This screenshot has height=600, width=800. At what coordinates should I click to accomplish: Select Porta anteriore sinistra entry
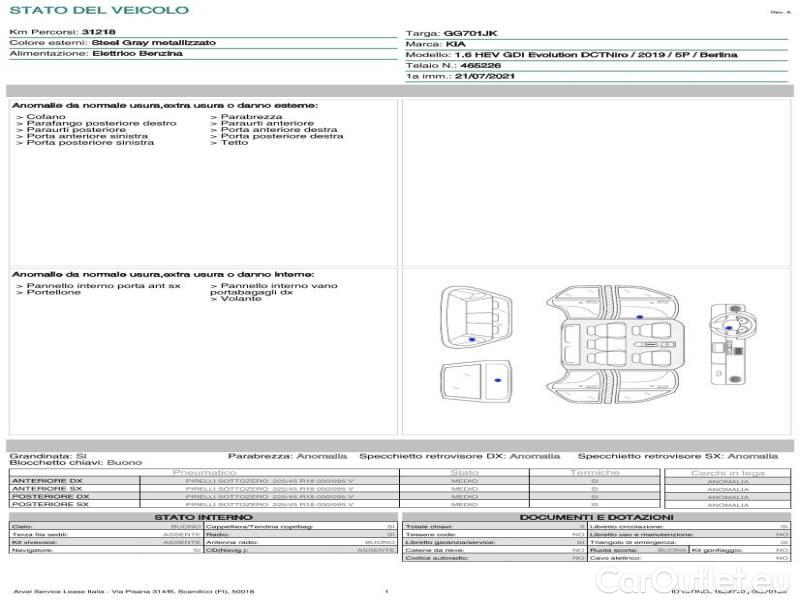pos(82,136)
